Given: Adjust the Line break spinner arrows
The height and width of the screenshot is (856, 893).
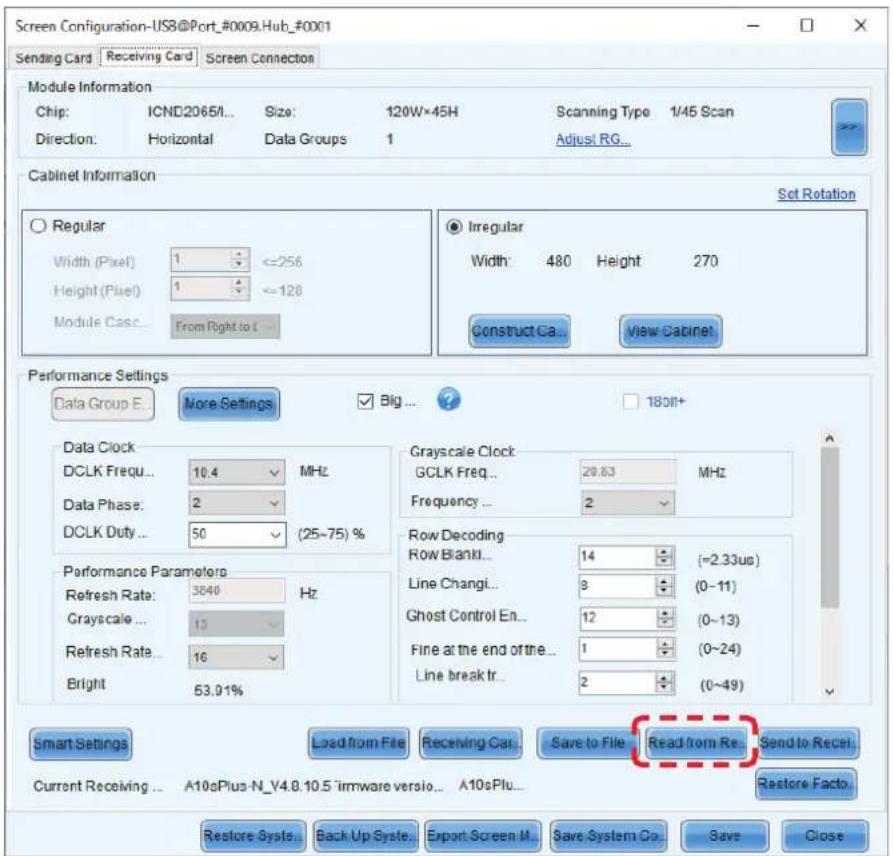Looking at the screenshot, I should (665, 682).
